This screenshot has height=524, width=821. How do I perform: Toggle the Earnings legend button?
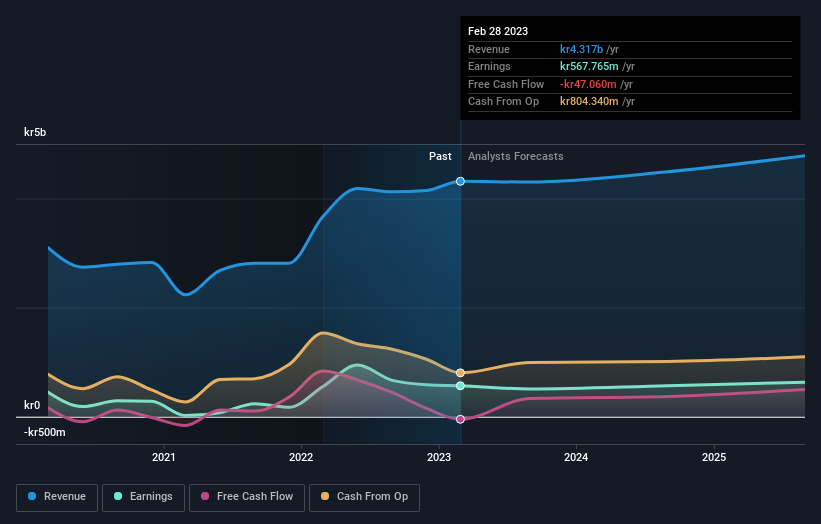(x=143, y=497)
